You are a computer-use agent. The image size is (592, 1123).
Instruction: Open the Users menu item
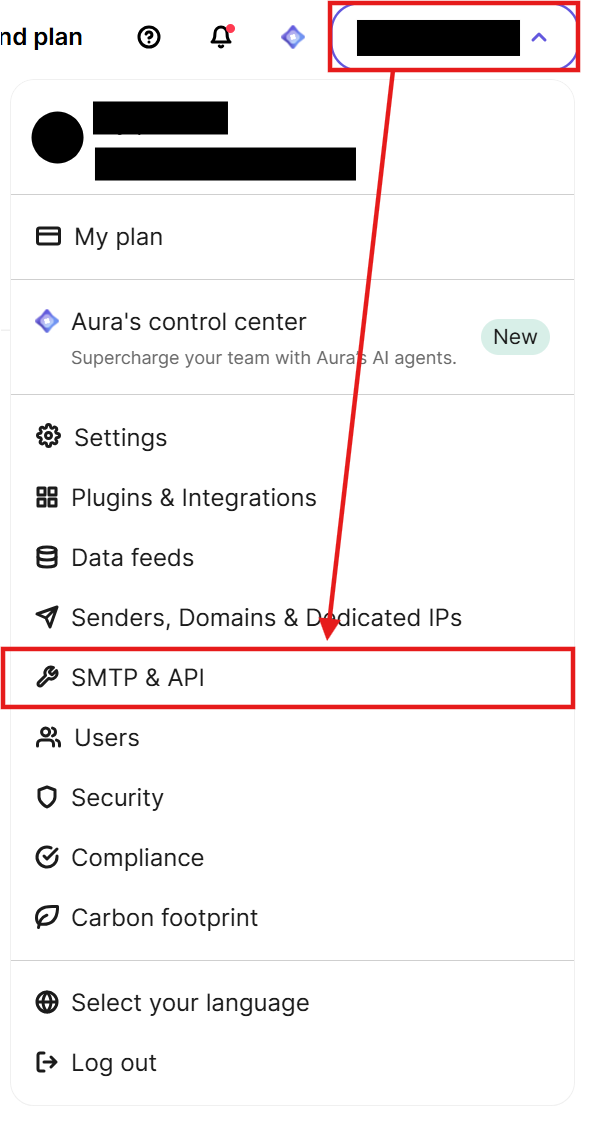coord(292,738)
